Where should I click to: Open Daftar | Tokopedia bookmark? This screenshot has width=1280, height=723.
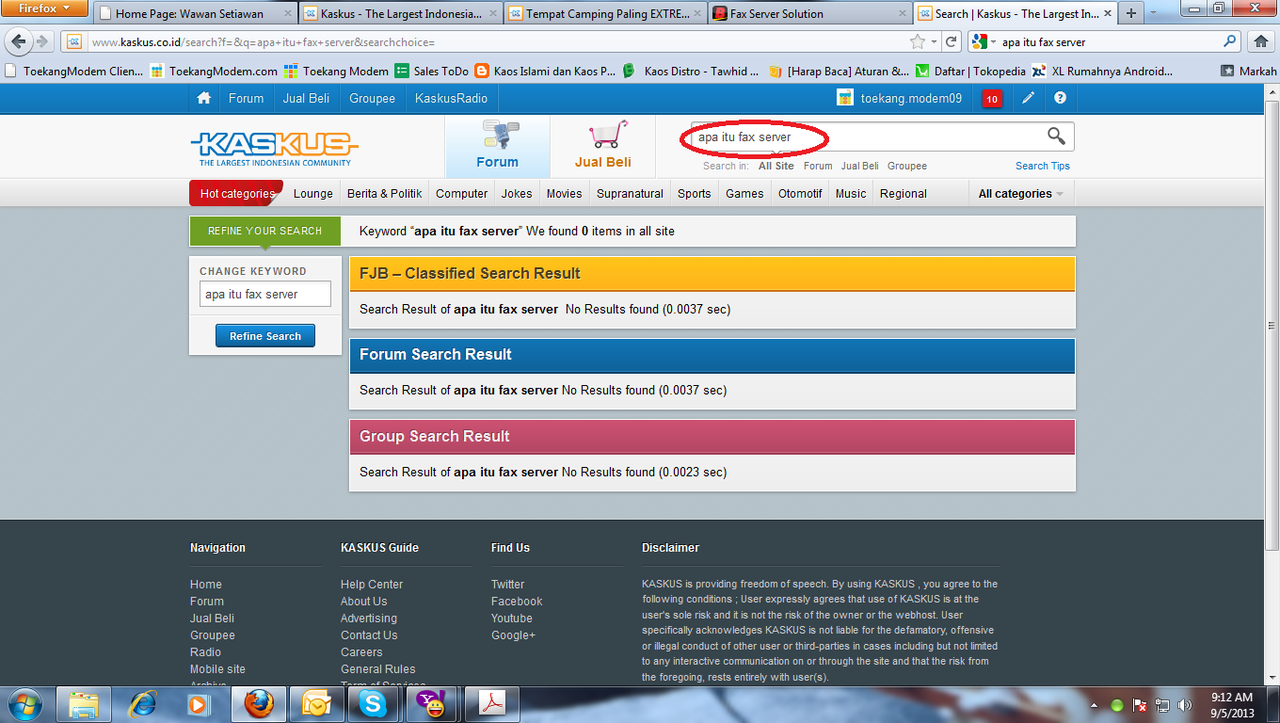pyautogui.click(x=972, y=71)
